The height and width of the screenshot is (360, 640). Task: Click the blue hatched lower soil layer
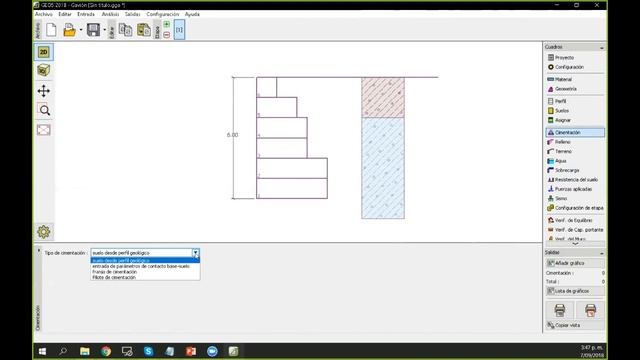click(x=383, y=168)
